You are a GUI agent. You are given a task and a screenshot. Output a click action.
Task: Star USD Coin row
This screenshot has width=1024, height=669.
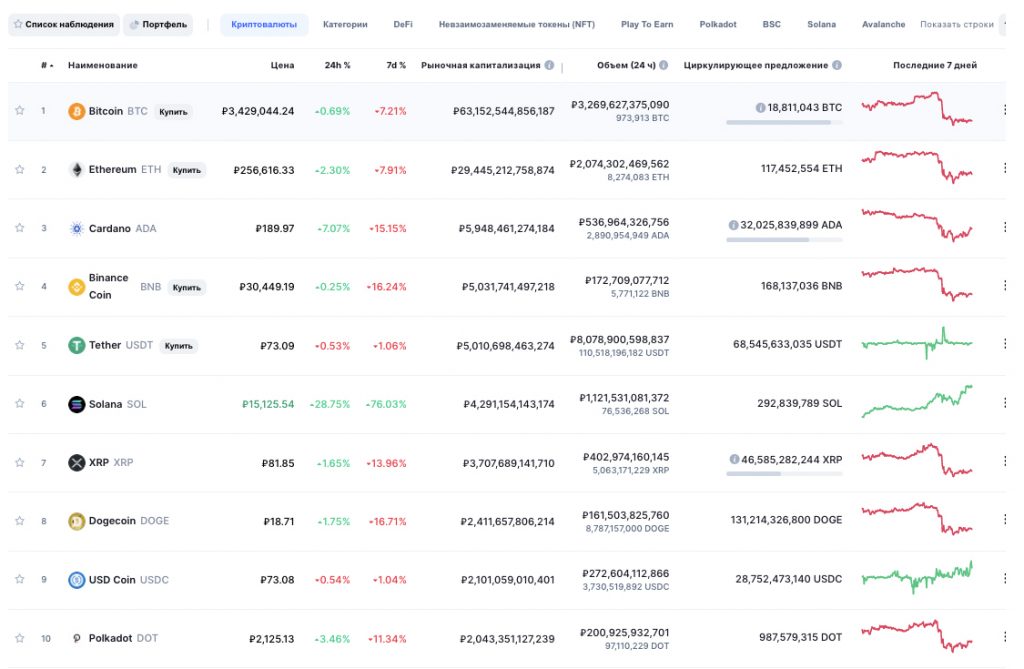point(20,579)
